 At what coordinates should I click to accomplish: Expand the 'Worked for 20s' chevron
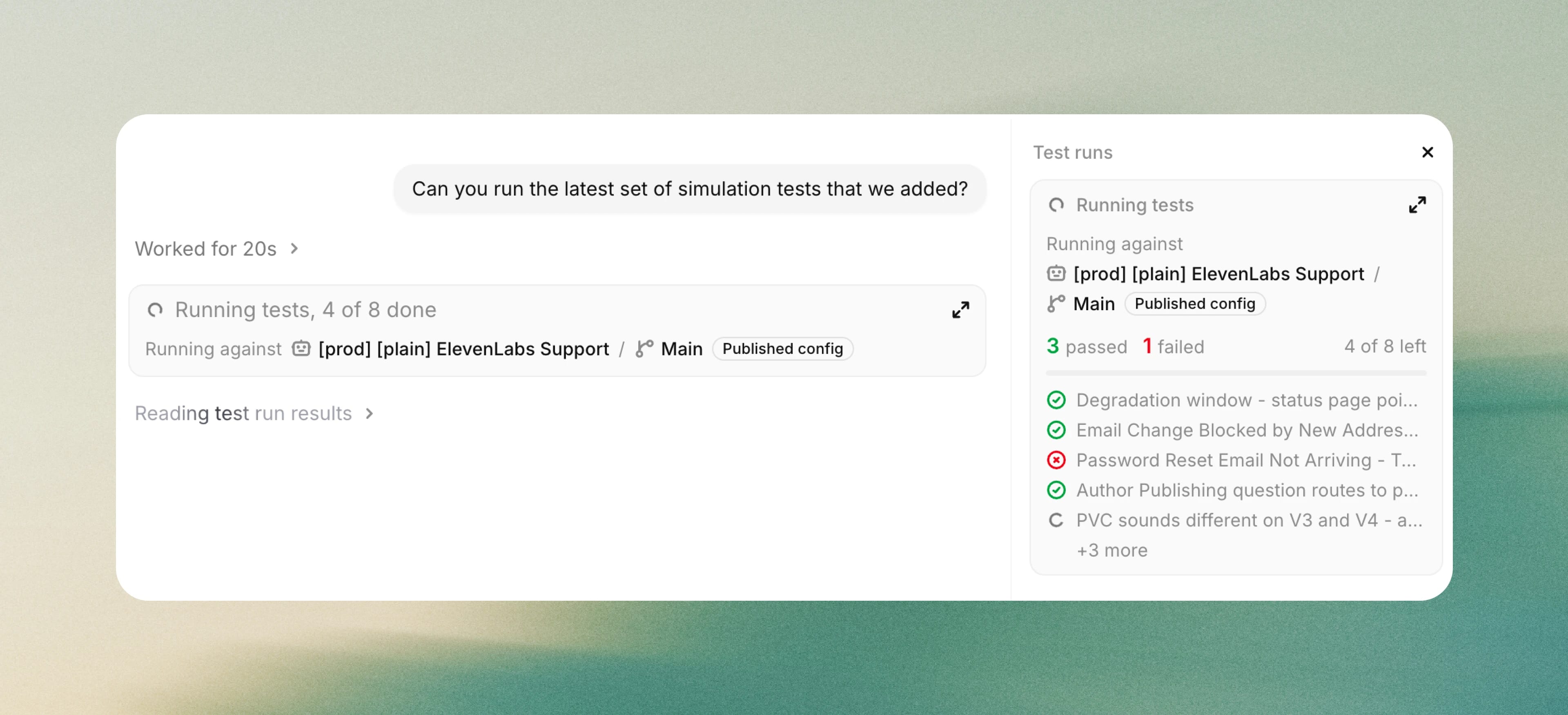click(294, 248)
